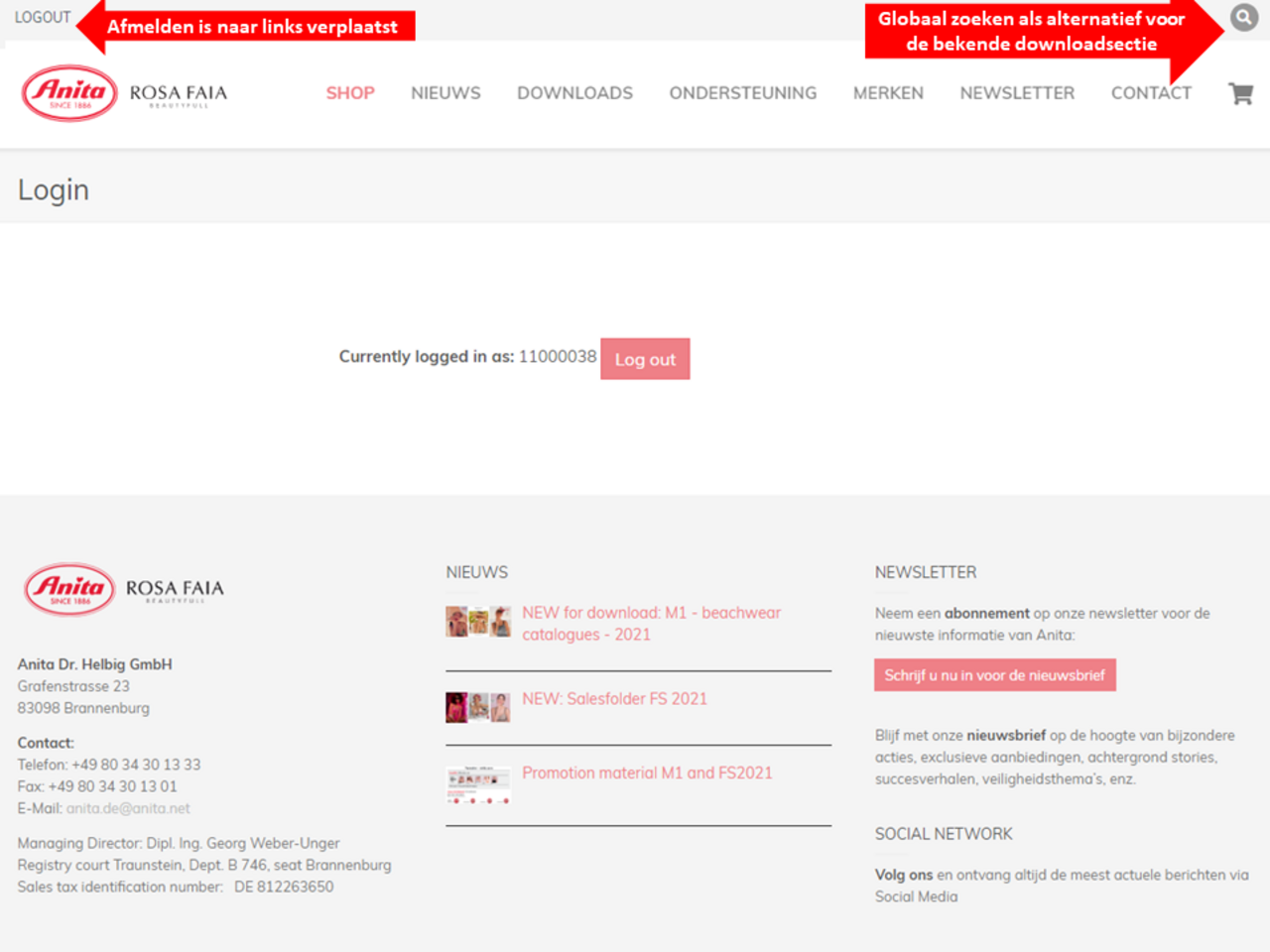Viewport: 1270px width, 952px height.
Task: Go to the NIEUWS menu item
Action: [445, 93]
